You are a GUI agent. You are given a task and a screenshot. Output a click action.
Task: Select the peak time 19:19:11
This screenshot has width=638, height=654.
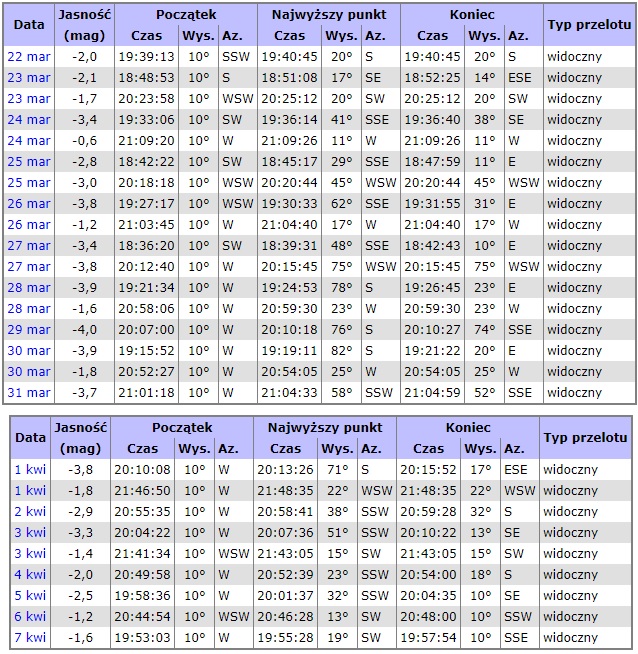289,350
